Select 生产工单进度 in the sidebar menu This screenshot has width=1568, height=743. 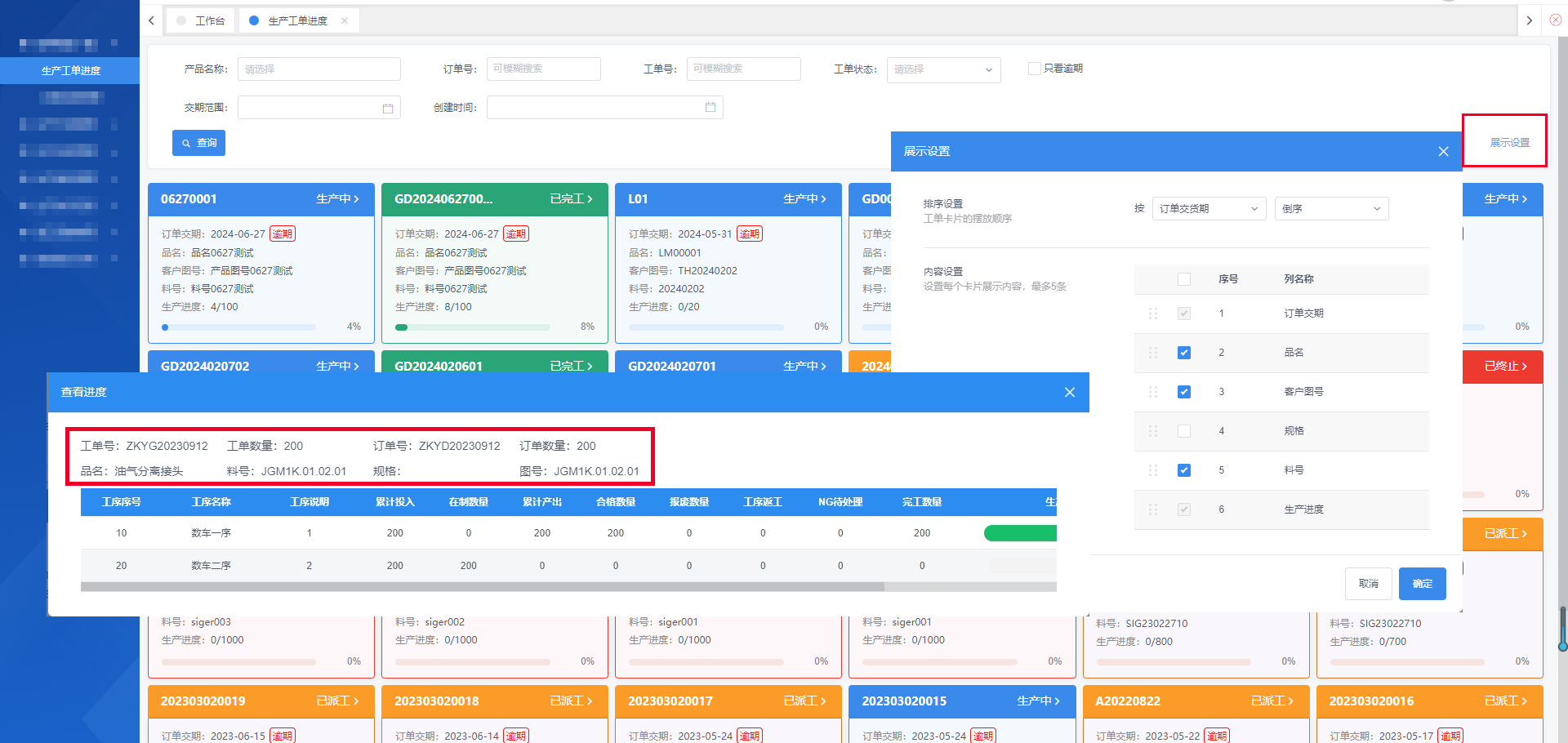(70, 70)
